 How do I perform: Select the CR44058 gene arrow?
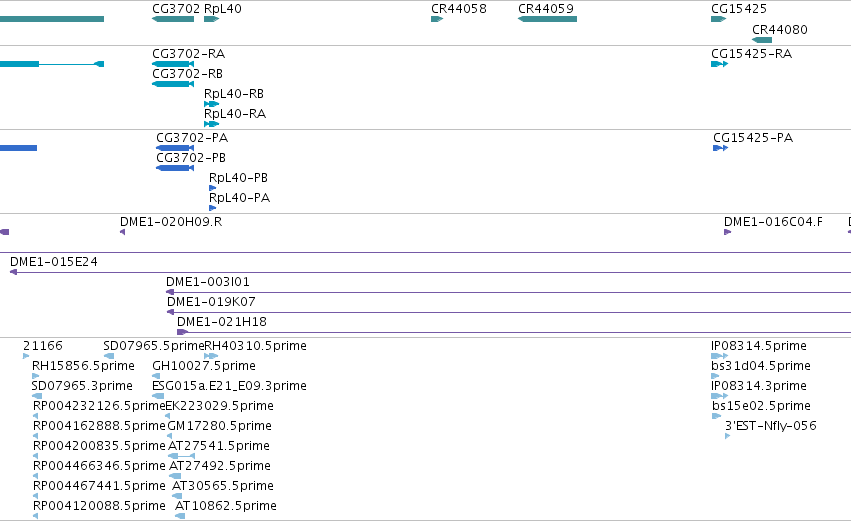[437, 19]
